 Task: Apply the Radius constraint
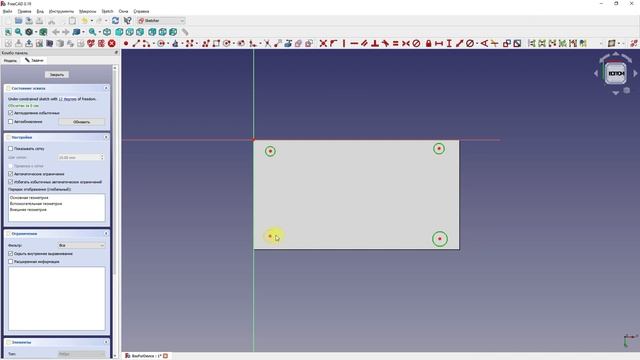470,43
